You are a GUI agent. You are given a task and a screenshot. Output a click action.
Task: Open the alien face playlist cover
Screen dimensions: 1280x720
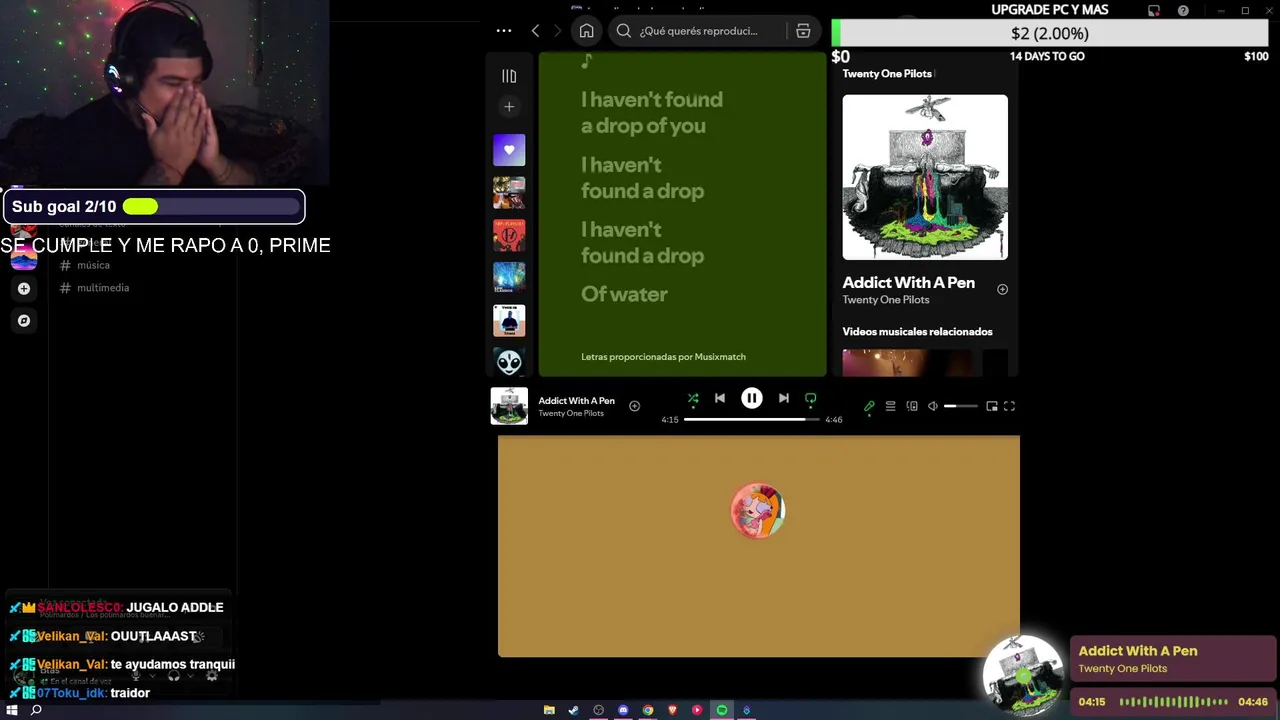[509, 361]
